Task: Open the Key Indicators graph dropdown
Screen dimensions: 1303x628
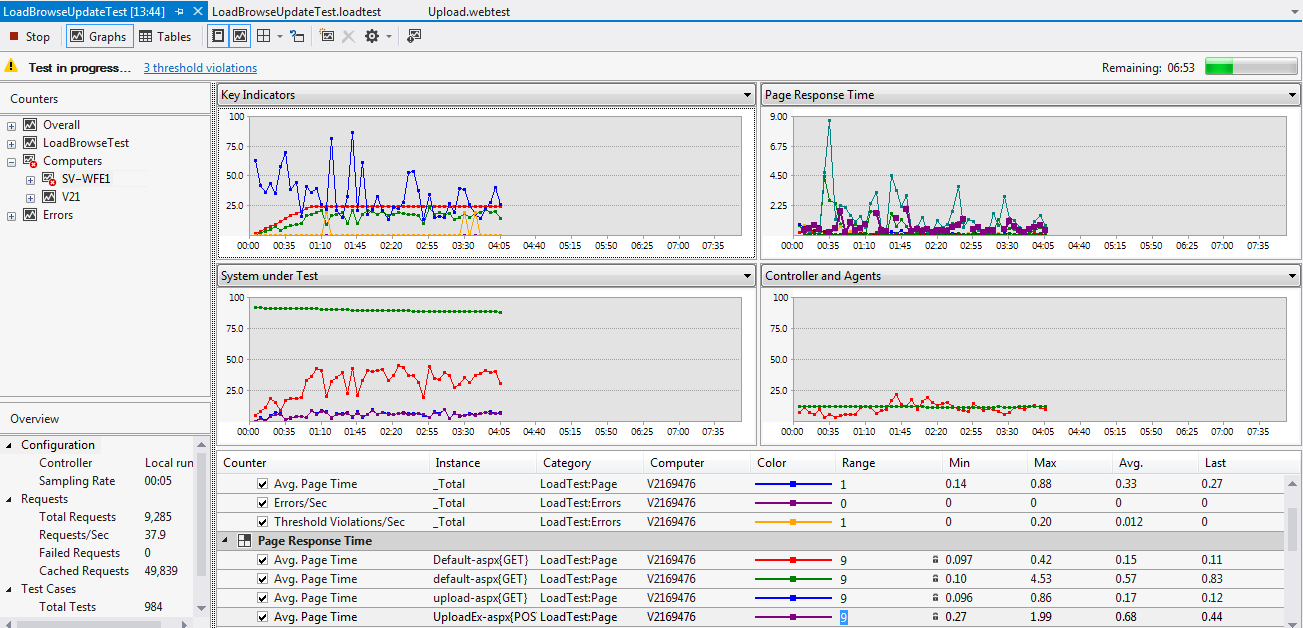Action: point(746,94)
